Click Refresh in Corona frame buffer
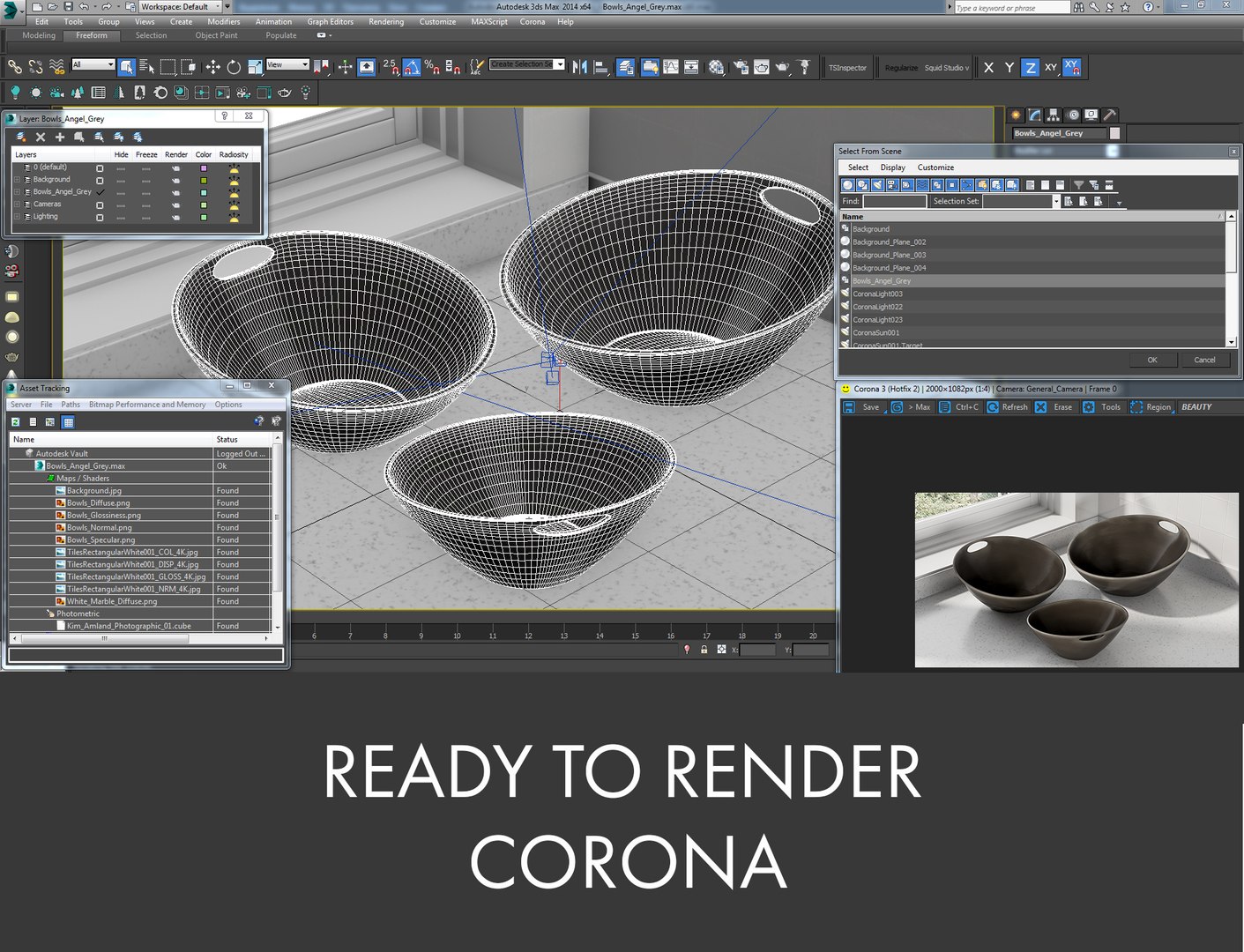 1007,407
